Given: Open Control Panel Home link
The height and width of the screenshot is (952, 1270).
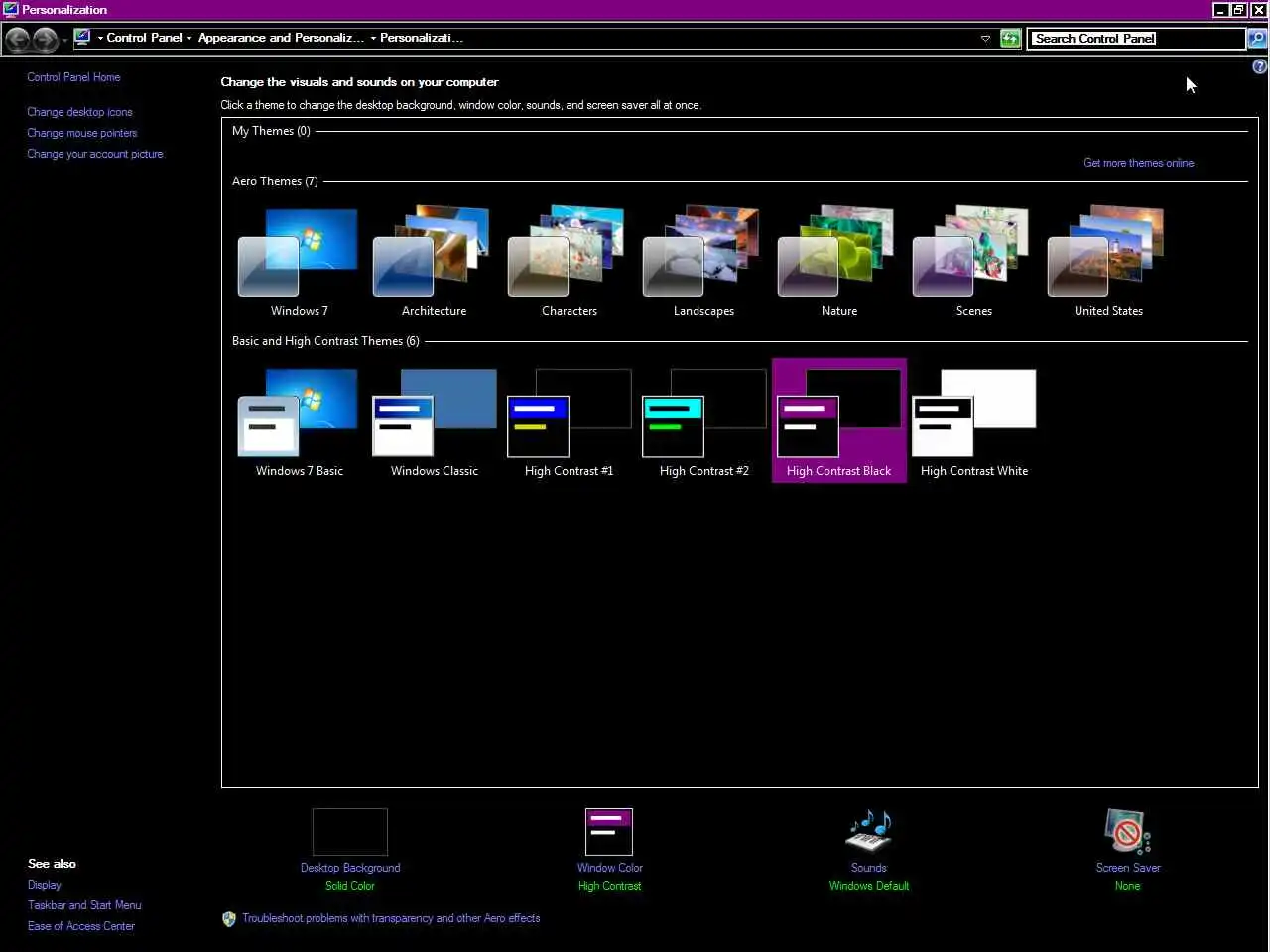Looking at the screenshot, I should (73, 77).
